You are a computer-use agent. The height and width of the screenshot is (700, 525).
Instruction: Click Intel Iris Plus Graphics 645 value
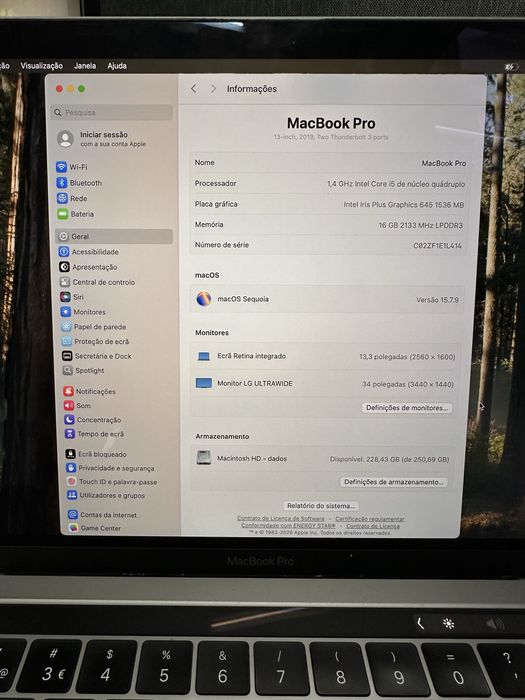click(x=404, y=204)
